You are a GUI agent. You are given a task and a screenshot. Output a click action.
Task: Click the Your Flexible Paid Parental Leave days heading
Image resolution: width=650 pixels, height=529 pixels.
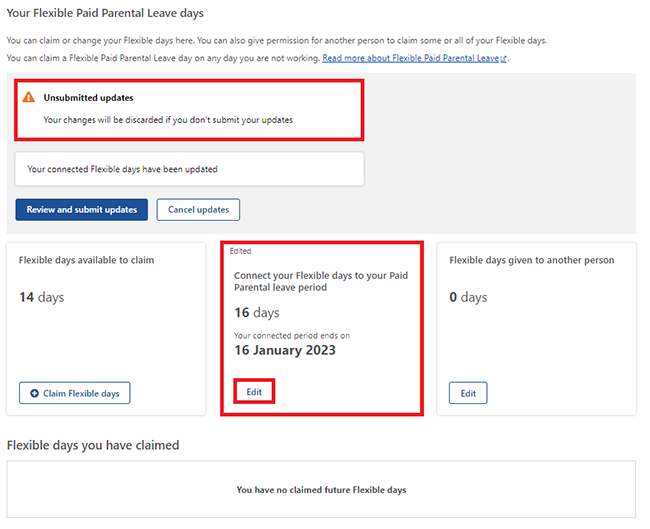click(x=105, y=13)
